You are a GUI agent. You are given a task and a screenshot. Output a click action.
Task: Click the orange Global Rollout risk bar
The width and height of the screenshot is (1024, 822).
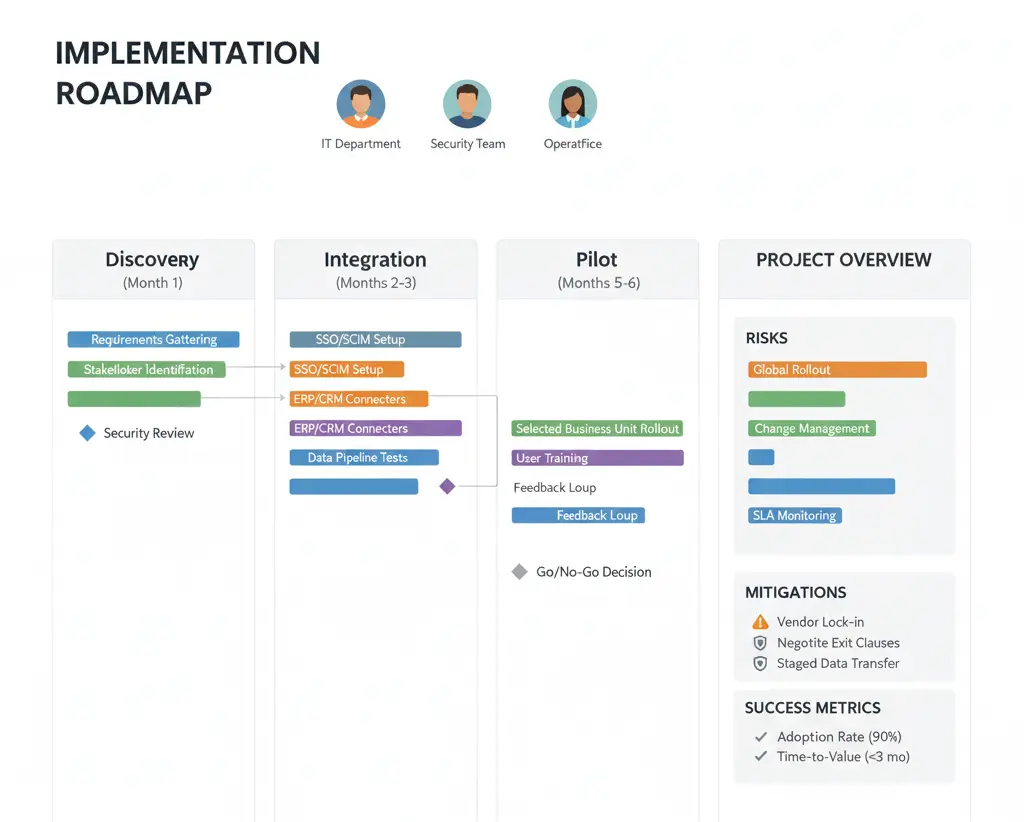tap(837, 369)
